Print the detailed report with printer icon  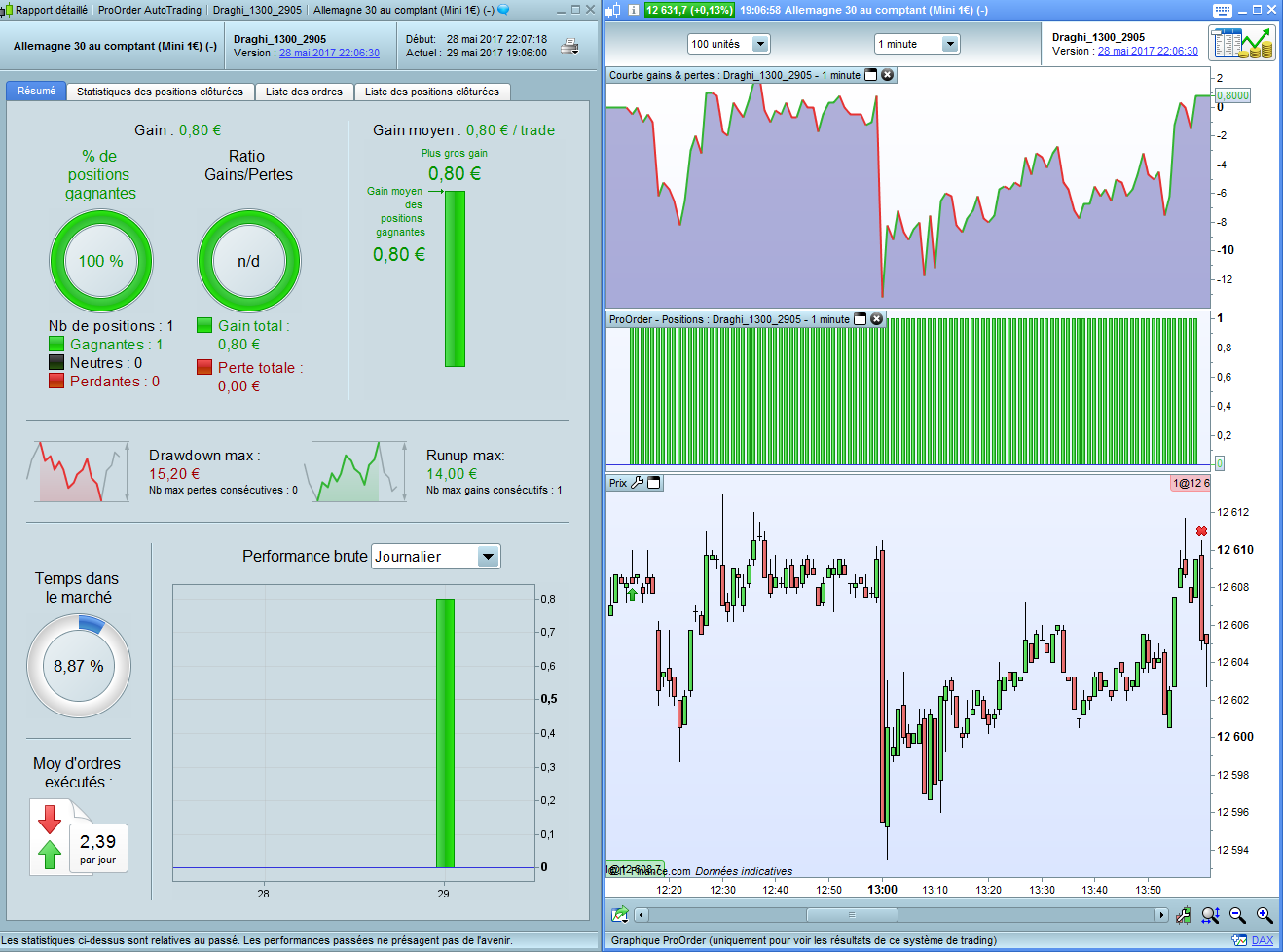point(570,46)
